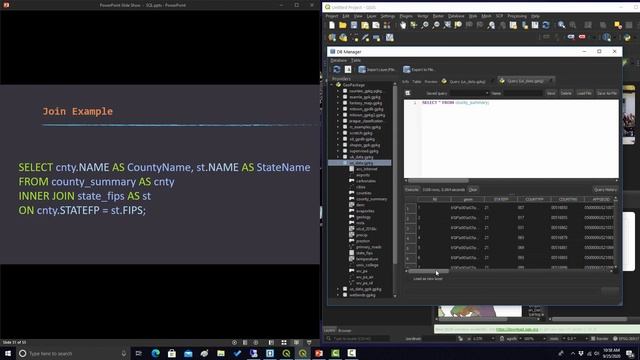The image size is (640, 360).
Task: Open the Windows Start menu
Action: (x=7, y=353)
